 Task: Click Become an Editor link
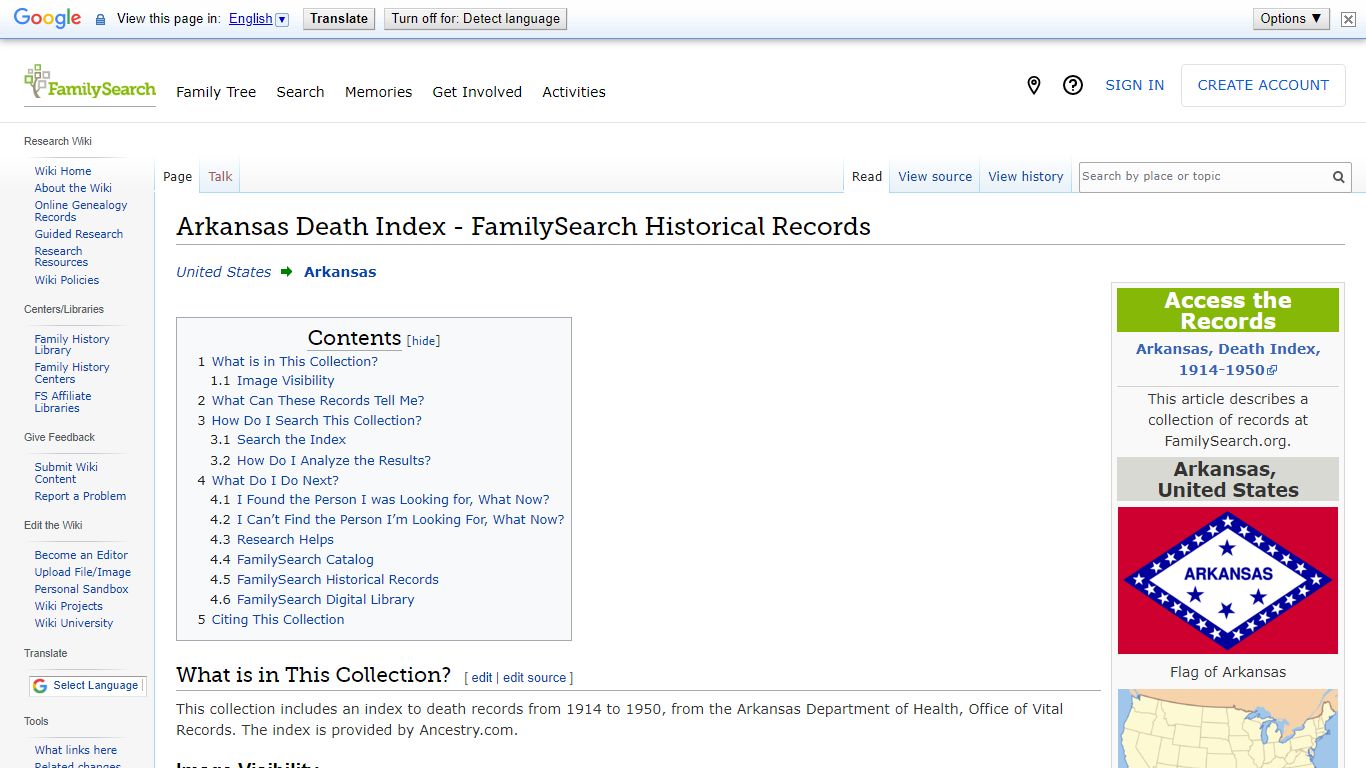coord(81,555)
